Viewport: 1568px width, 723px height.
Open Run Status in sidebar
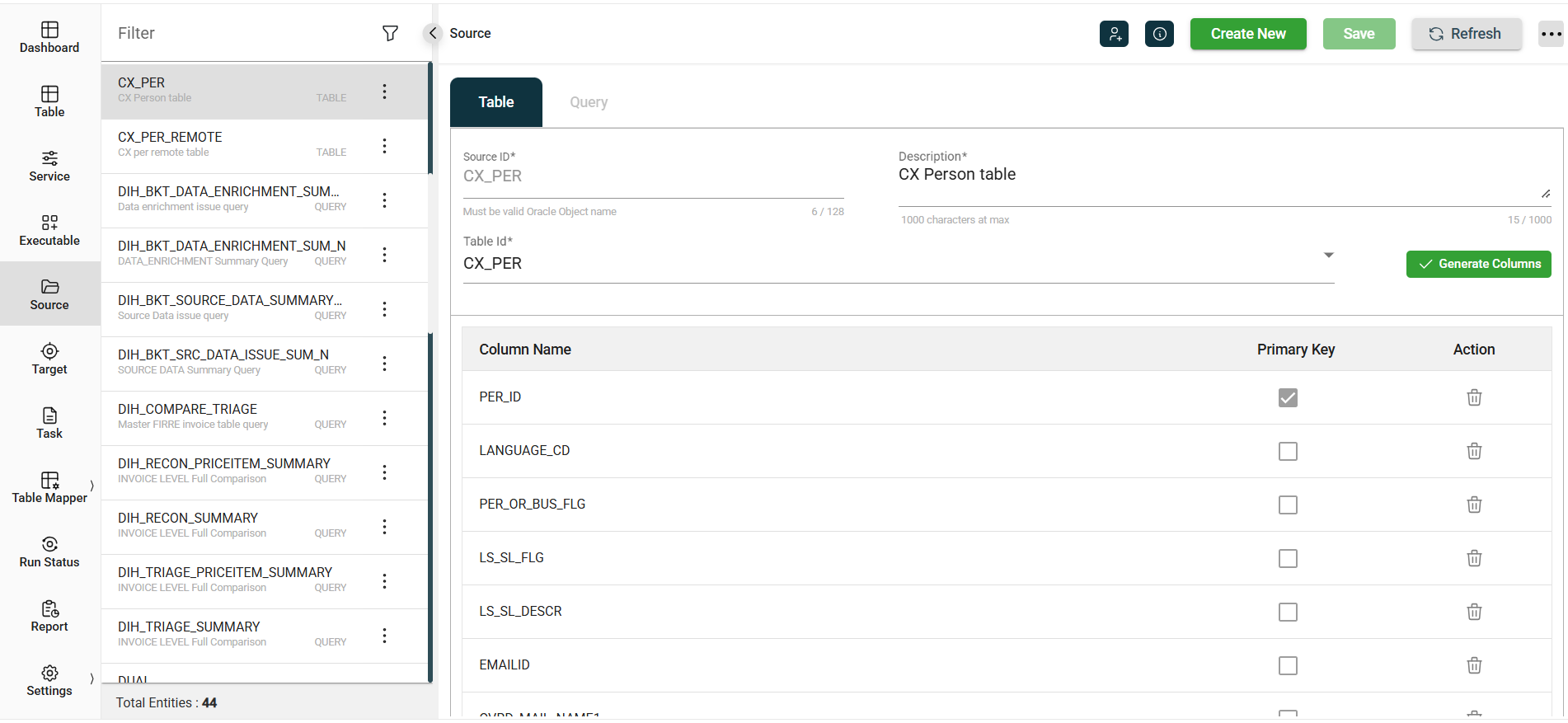[49, 552]
